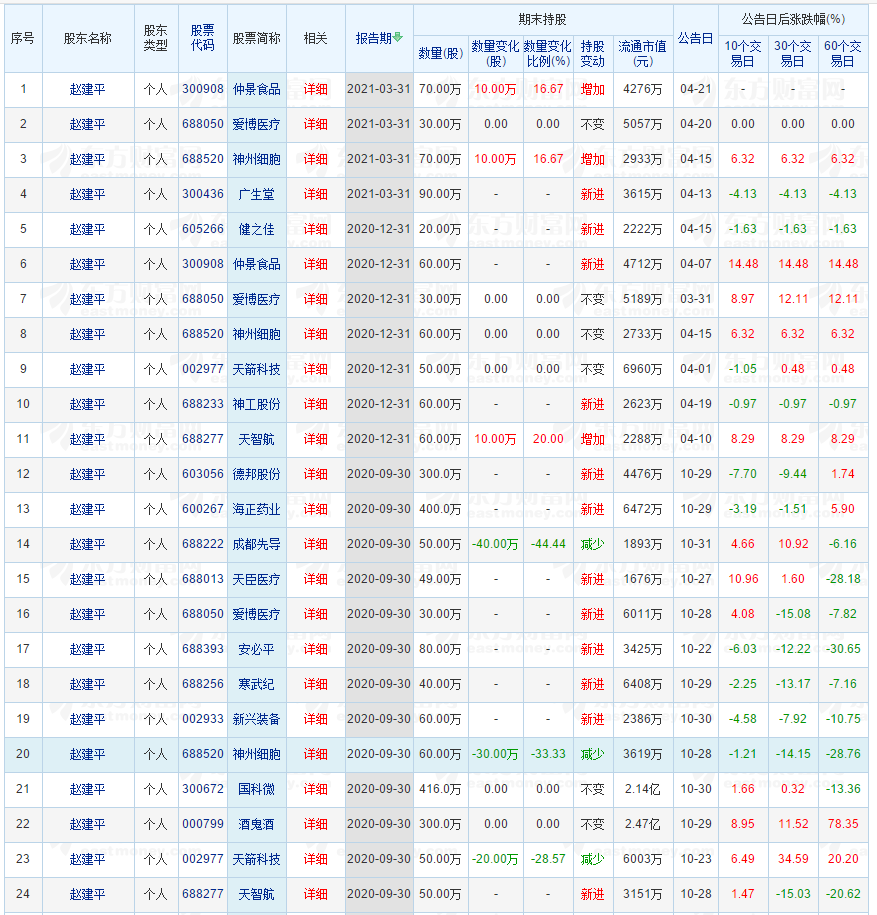The width and height of the screenshot is (877, 915).
Task: Open 健之佳 stock name link
Action: pyautogui.click(x=256, y=229)
